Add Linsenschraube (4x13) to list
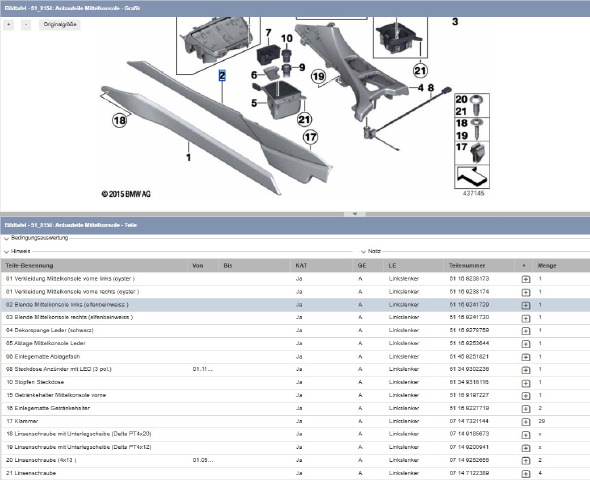Image resolution: width=590 pixels, height=480 pixels. pos(526,460)
